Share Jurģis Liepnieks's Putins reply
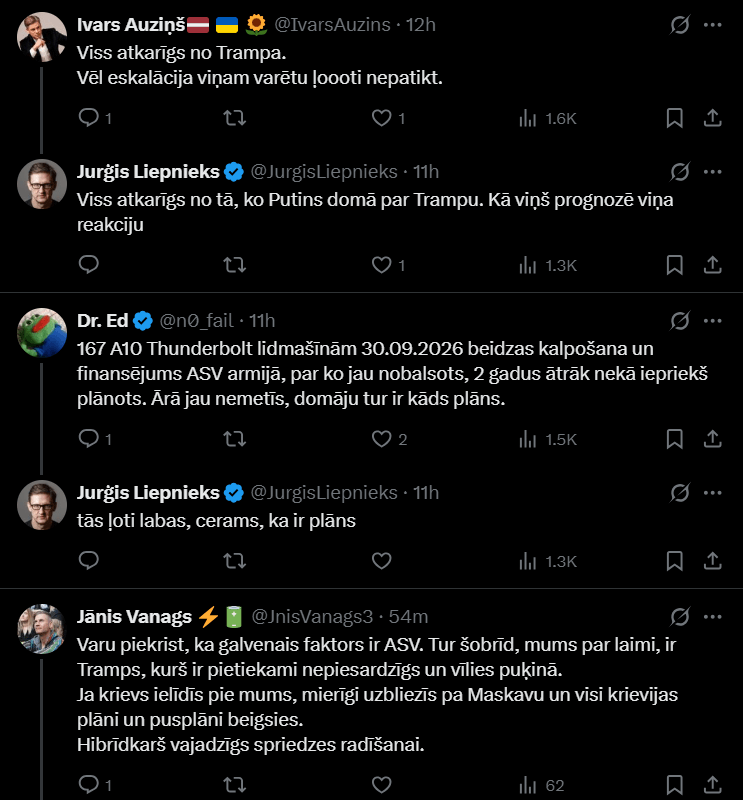743x800 pixels. tap(712, 265)
